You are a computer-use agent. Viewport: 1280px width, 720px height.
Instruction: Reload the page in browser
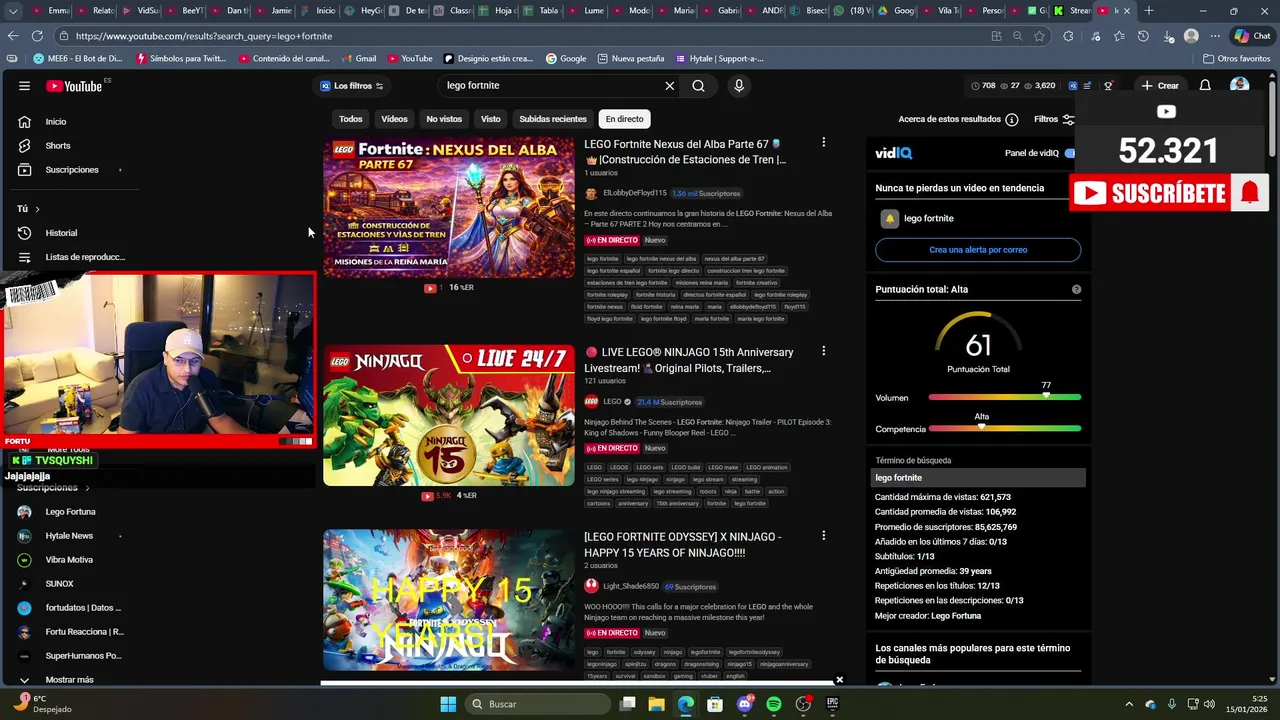[36, 36]
